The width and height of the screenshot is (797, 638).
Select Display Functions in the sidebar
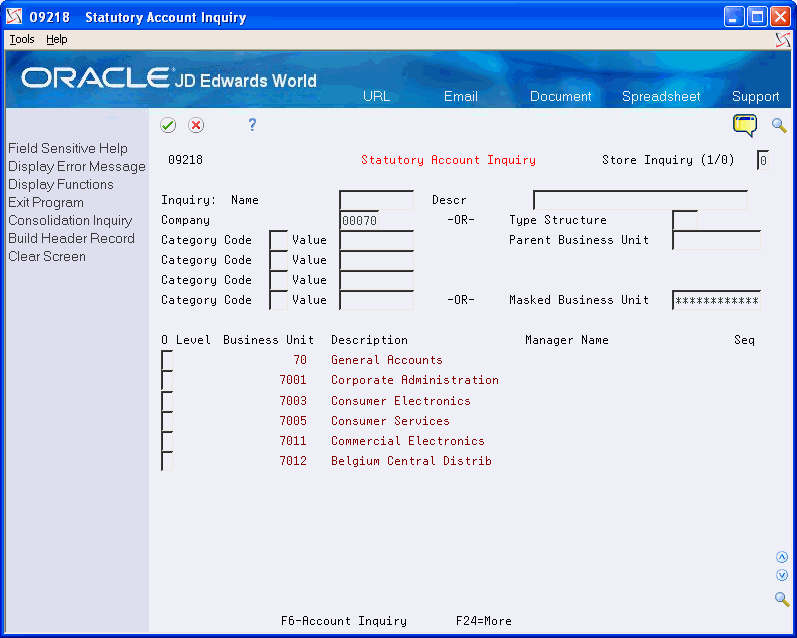[60, 184]
